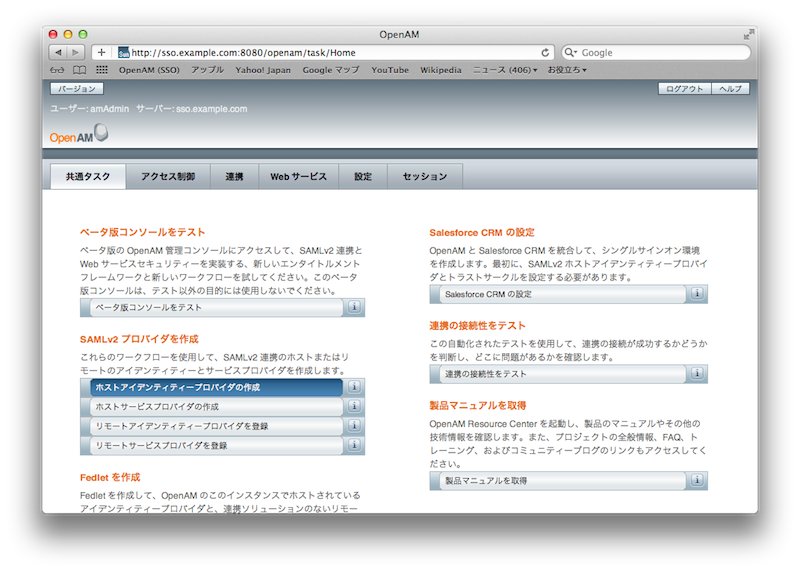800x572 pixels.
Task: Open the Google search magnifier dropdown
Action: click(571, 52)
